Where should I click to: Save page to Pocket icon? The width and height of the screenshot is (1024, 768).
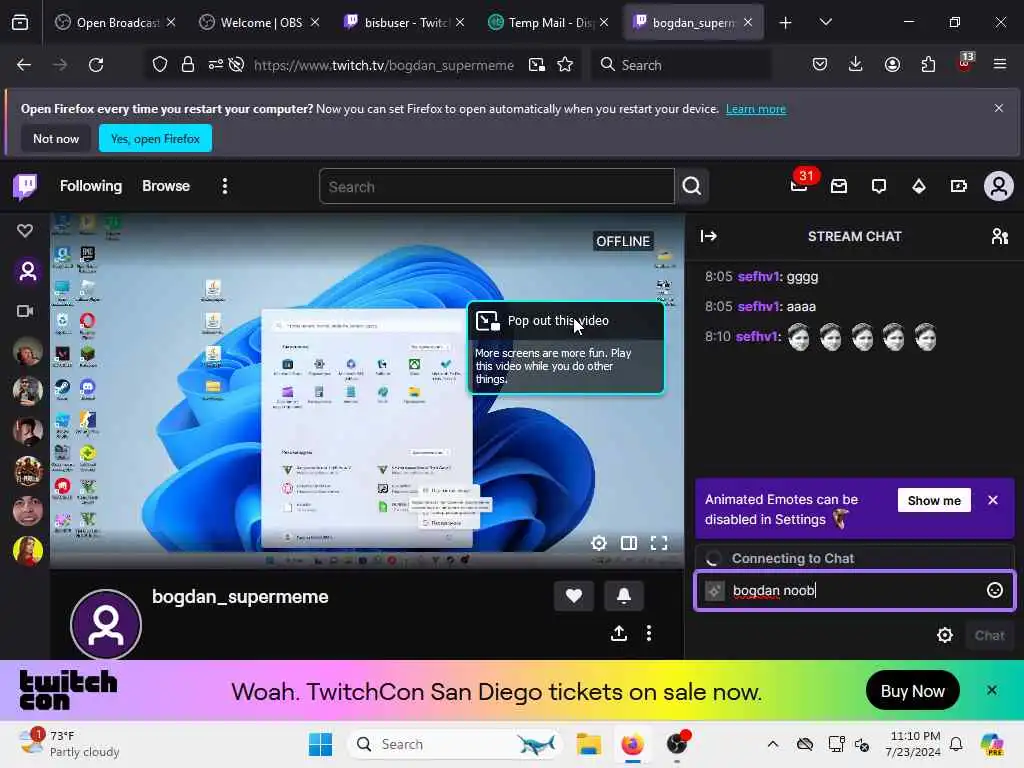pos(820,65)
